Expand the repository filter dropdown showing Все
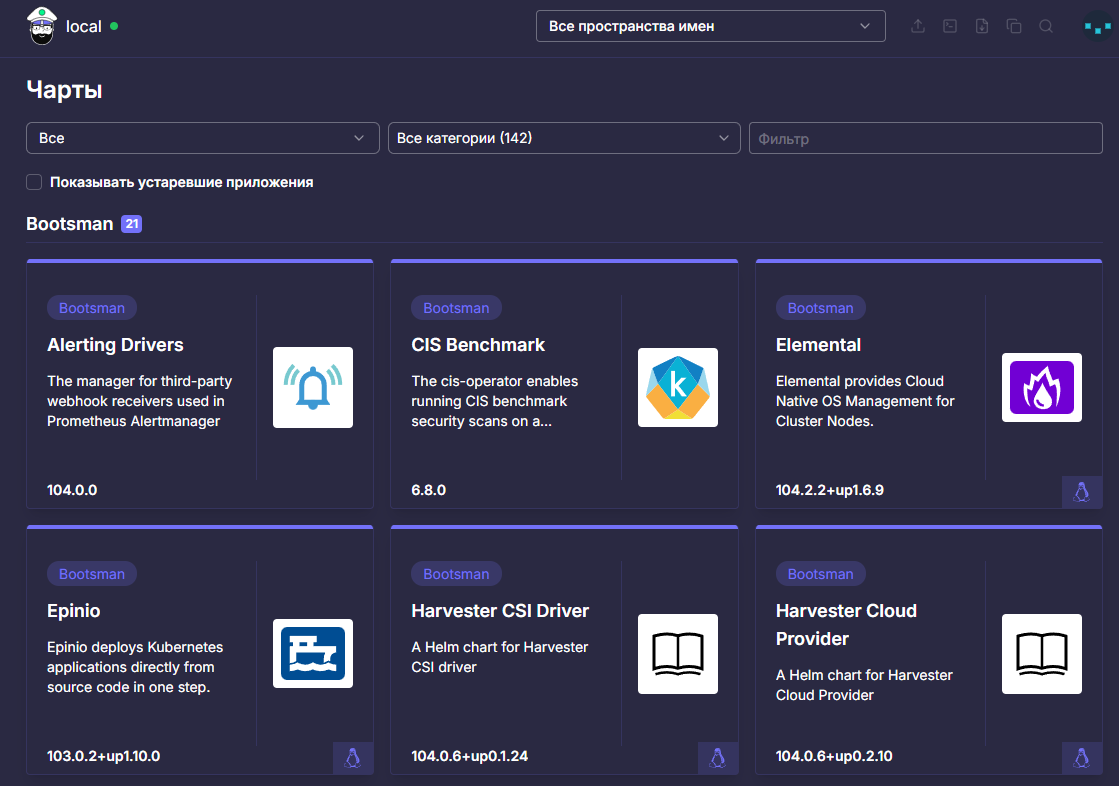The height and width of the screenshot is (786, 1119). click(203, 138)
